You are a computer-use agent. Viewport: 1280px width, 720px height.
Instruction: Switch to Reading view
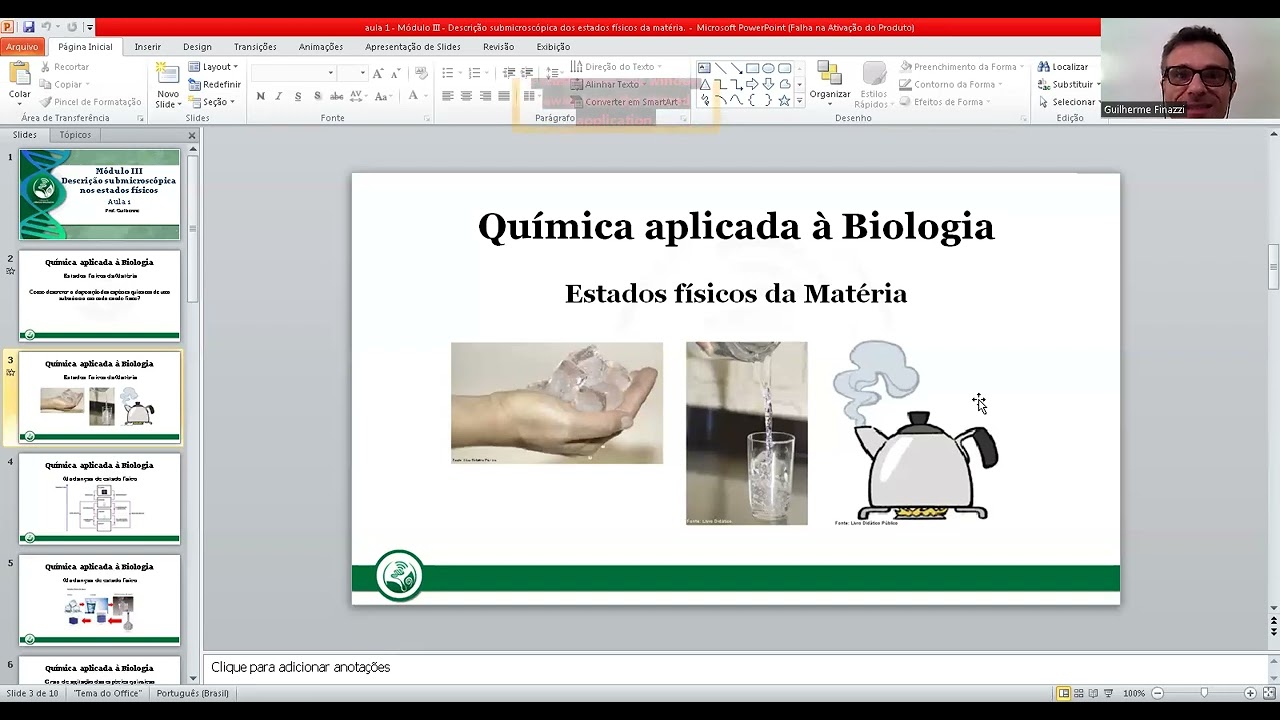coord(1093,693)
